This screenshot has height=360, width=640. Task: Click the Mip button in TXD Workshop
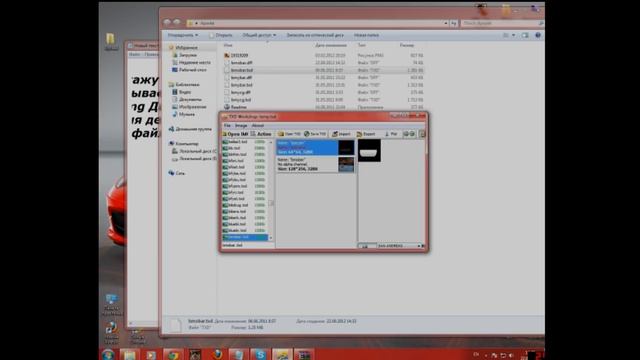click(x=391, y=134)
